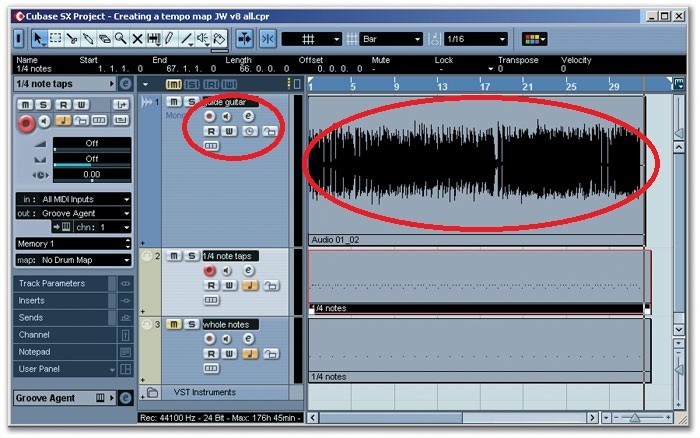700x438 pixels.
Task: Select the Glue tool
Action: point(88,39)
